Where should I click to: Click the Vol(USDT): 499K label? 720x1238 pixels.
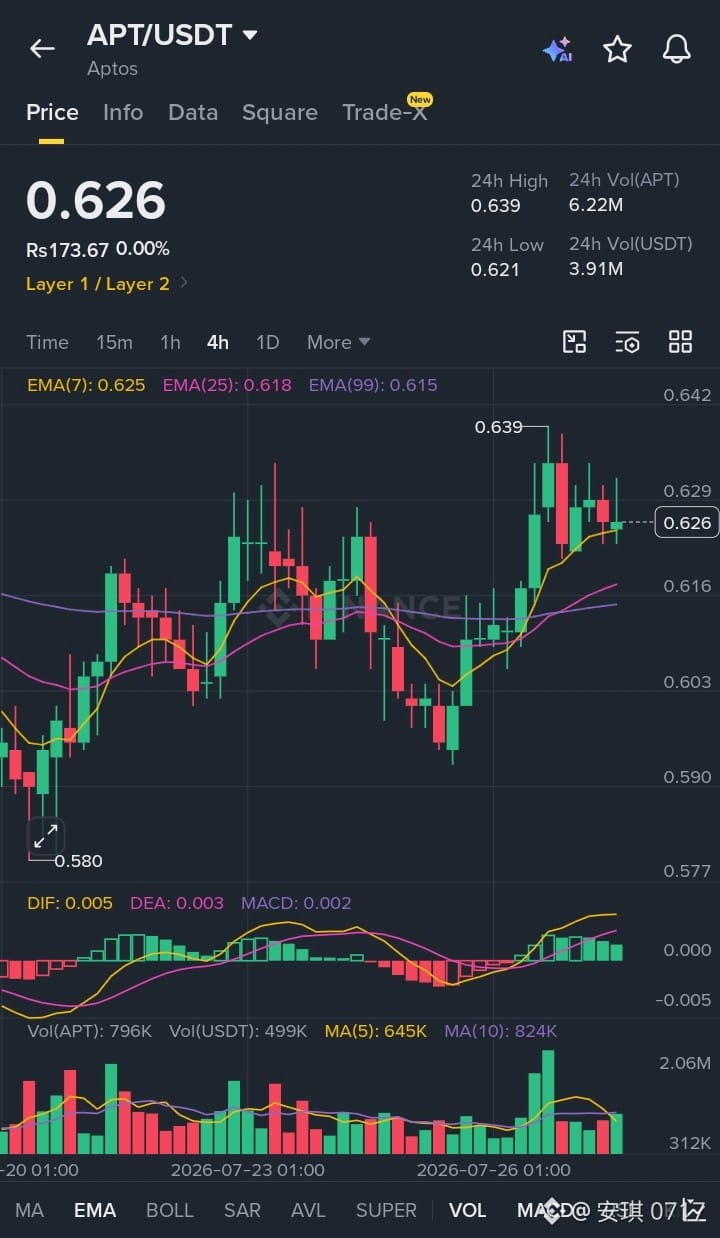pos(238,1031)
